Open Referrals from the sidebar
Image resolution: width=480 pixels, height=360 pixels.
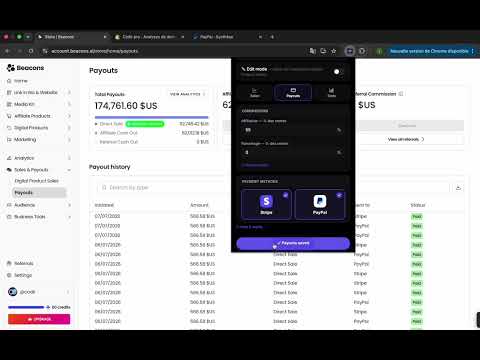click(x=21, y=263)
